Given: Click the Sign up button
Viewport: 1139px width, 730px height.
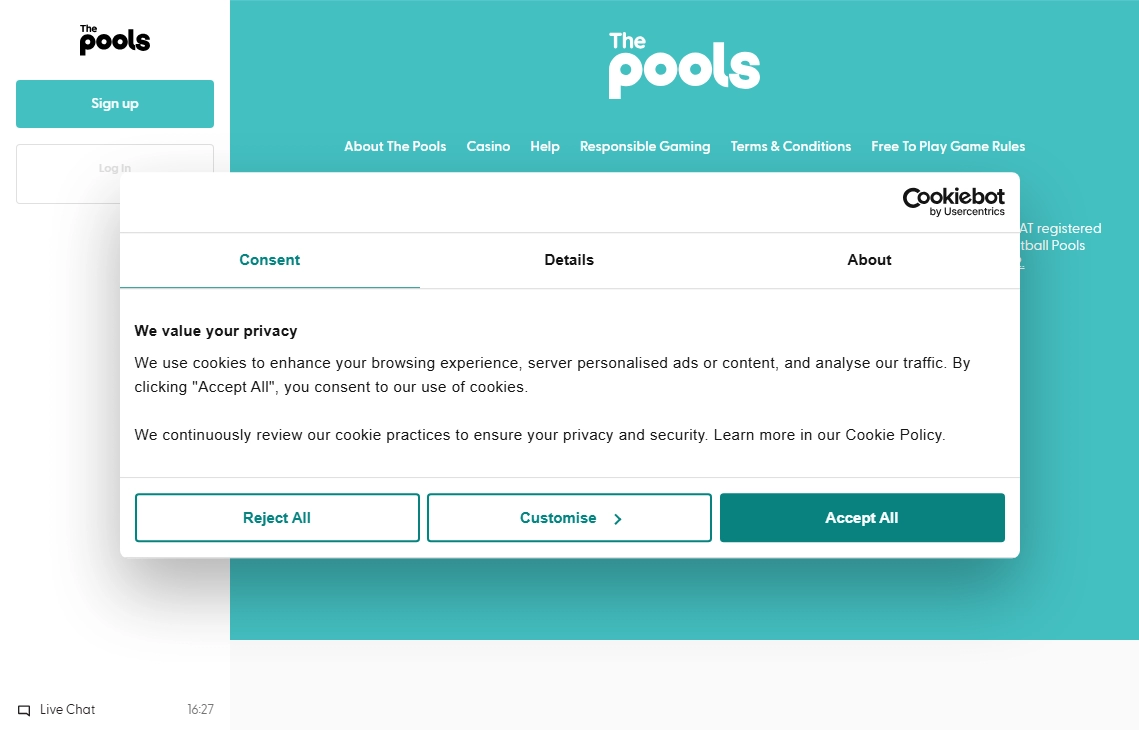Looking at the screenshot, I should [115, 104].
